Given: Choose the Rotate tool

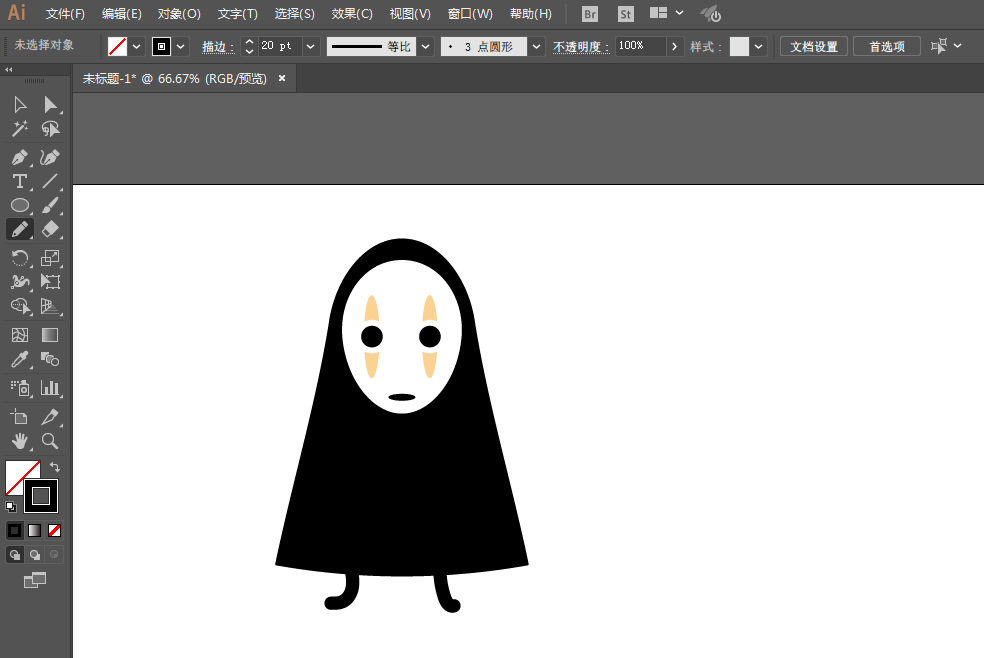Looking at the screenshot, I should pyautogui.click(x=19, y=258).
